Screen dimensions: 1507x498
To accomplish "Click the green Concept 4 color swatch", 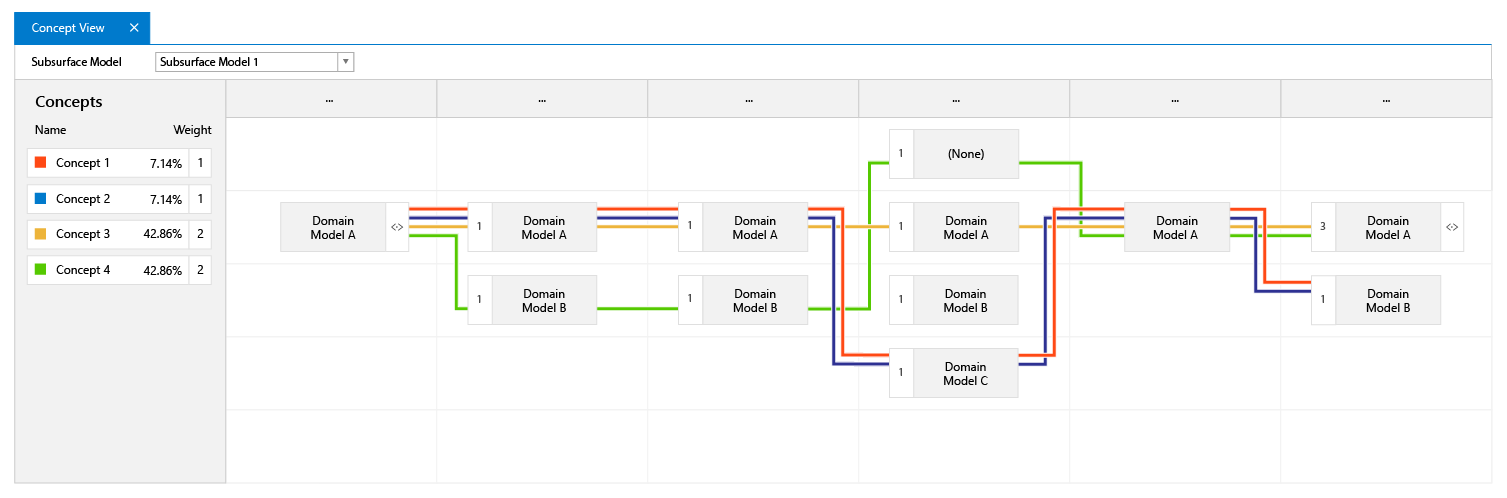I will tap(41, 270).
